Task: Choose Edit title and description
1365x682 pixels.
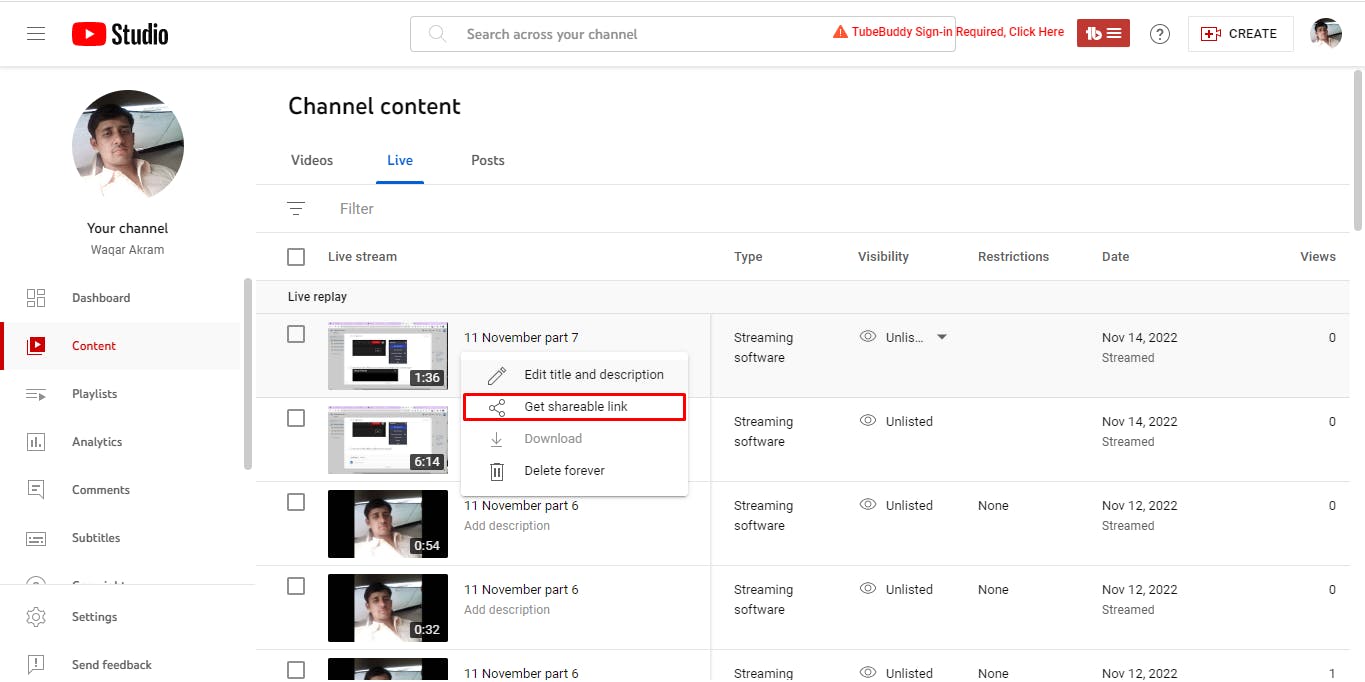Action: coord(574,375)
